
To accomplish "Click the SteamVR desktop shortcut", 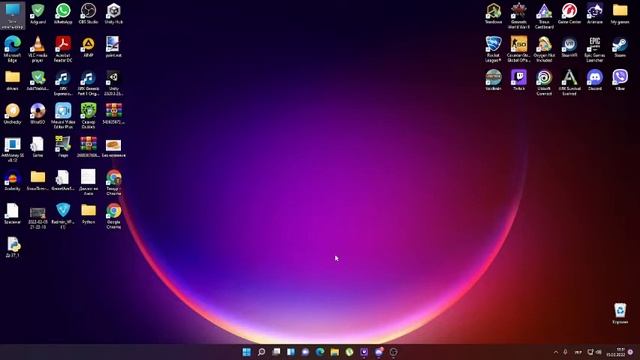I will click(569, 47).
